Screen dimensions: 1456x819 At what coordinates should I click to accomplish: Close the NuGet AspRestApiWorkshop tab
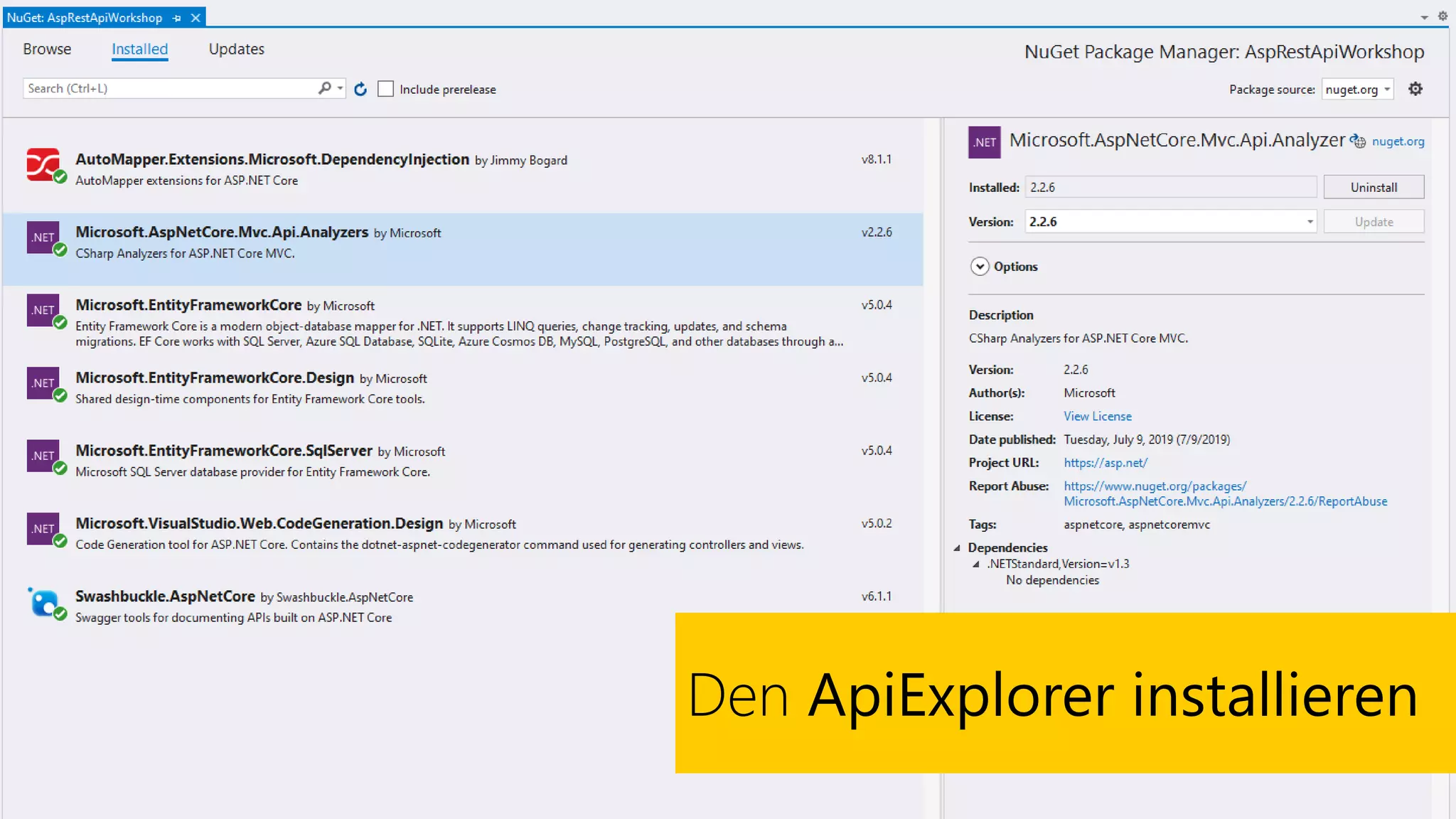pyautogui.click(x=196, y=18)
